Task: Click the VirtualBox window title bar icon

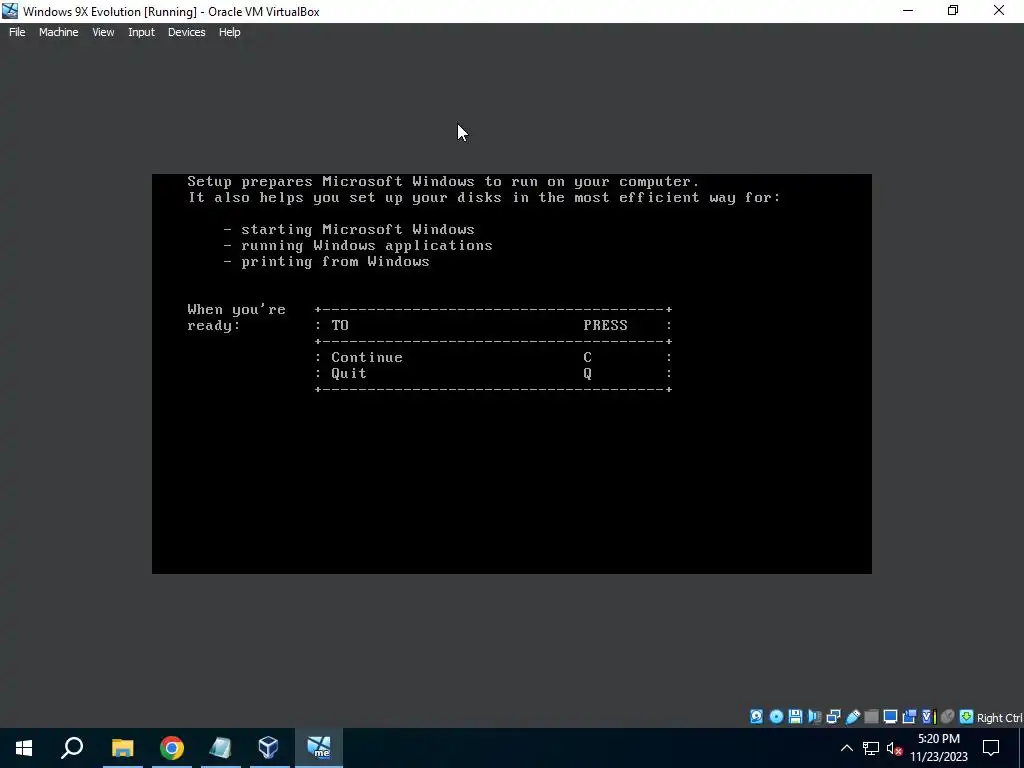Action: 10,11
